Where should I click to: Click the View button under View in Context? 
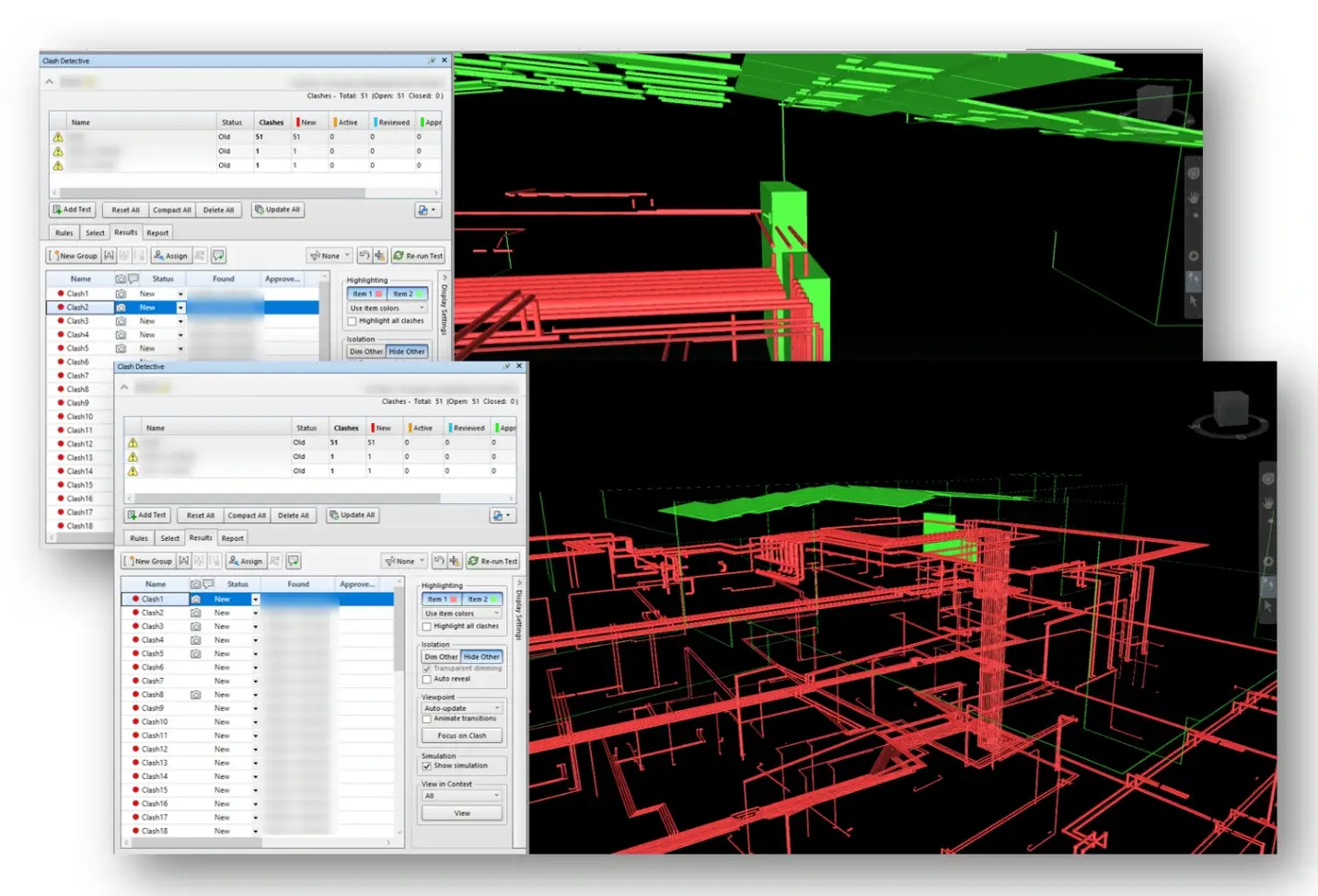coord(462,813)
